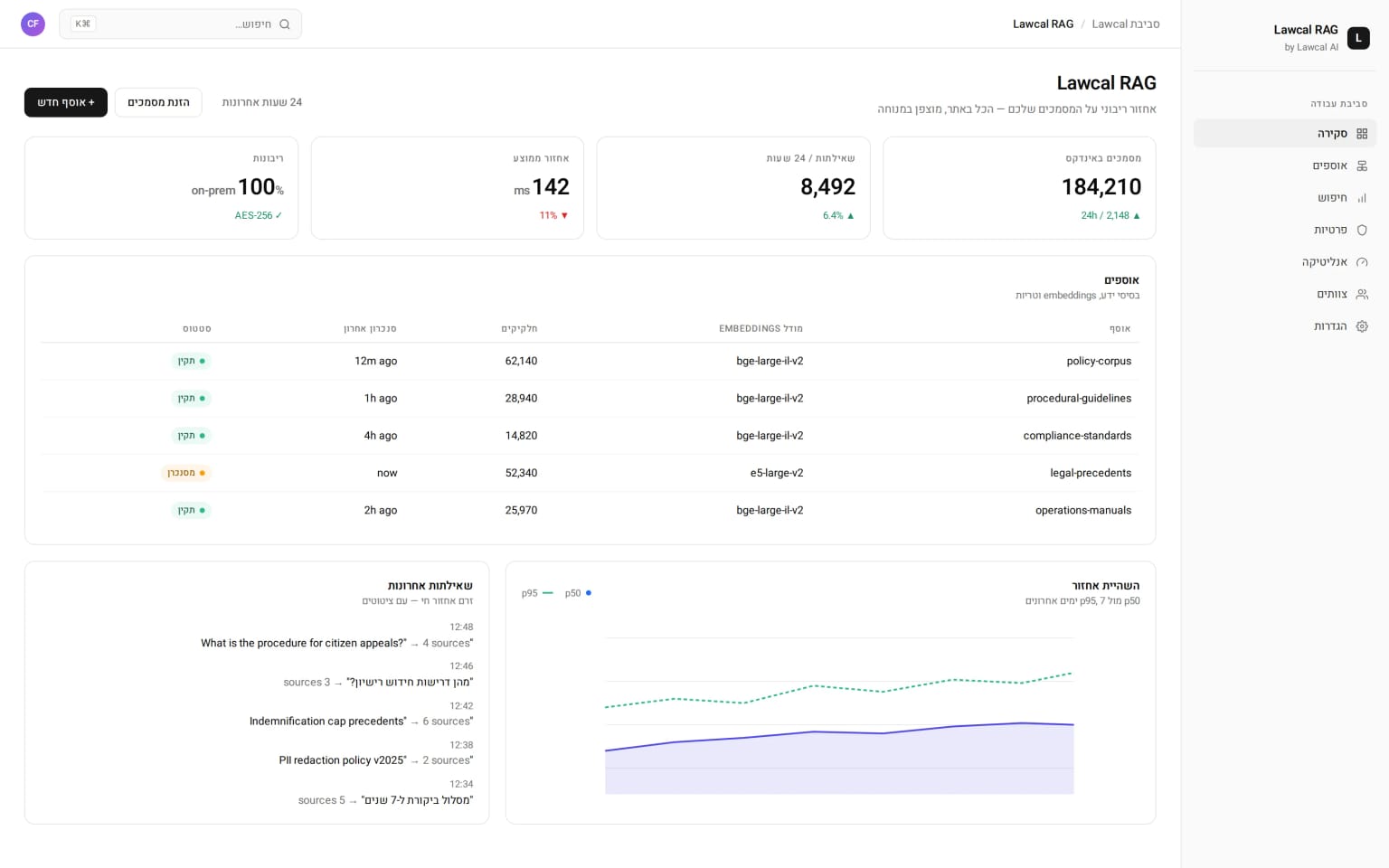Open the 24 שעות אחרונות time range
The image size is (1389, 868).
pos(262,102)
